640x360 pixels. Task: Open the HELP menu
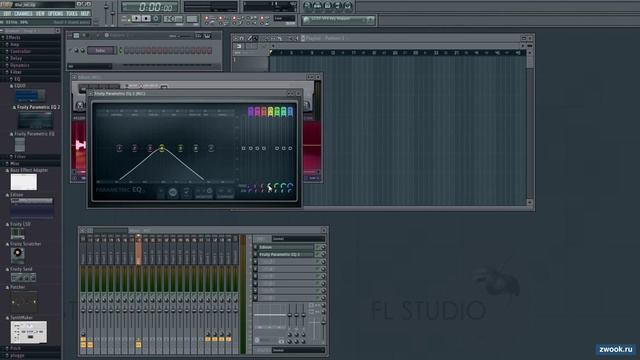click(x=85, y=13)
